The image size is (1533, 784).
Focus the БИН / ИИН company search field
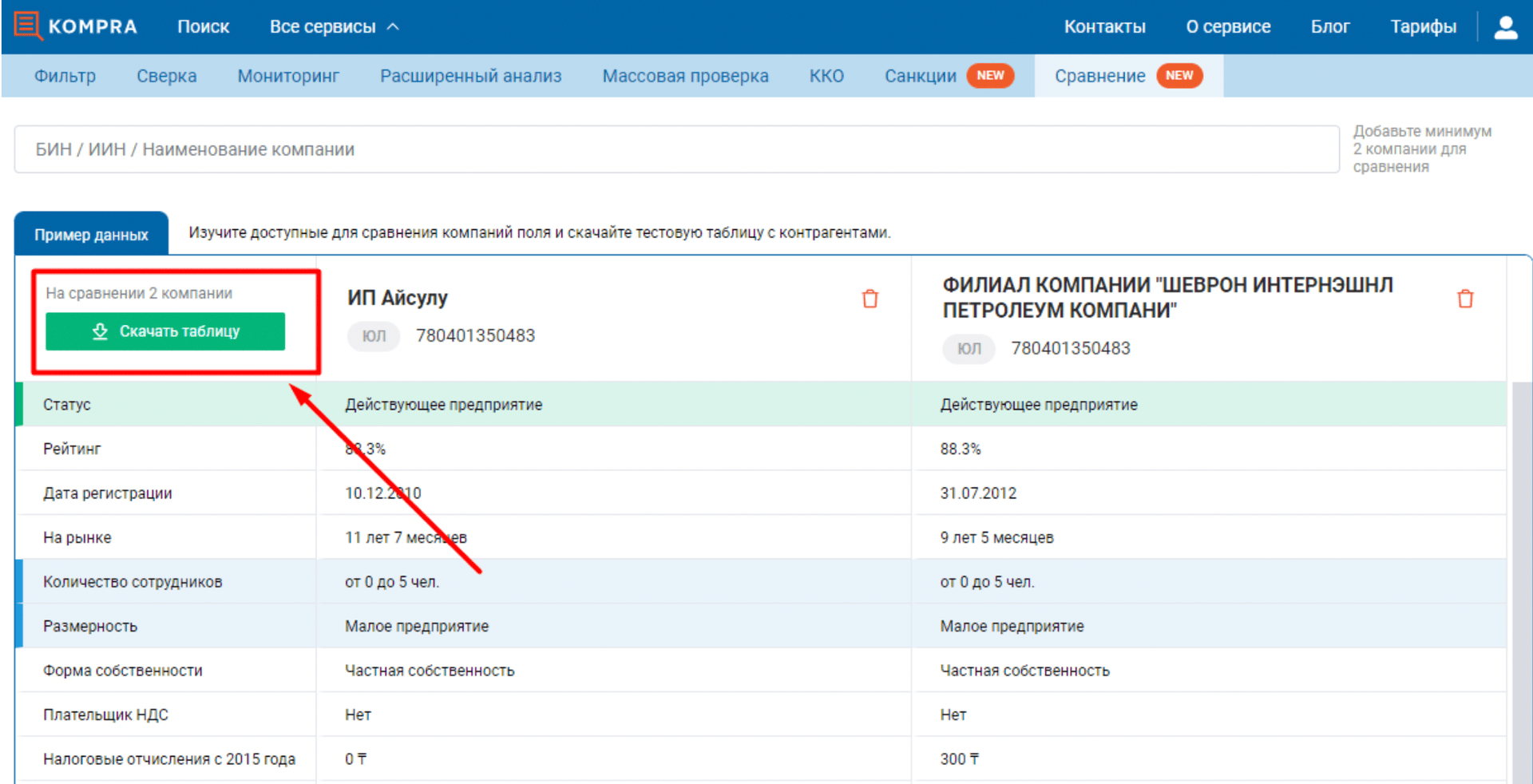676,149
